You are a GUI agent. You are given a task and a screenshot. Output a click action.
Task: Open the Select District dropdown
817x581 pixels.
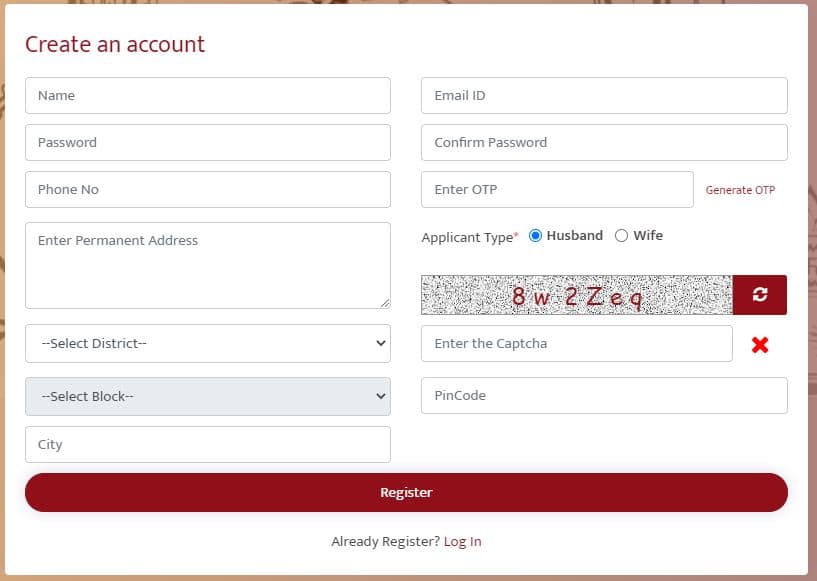(208, 343)
